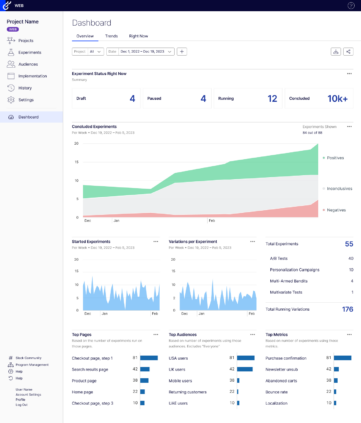Switch to the Trends tab
361x423 pixels.
coord(111,36)
